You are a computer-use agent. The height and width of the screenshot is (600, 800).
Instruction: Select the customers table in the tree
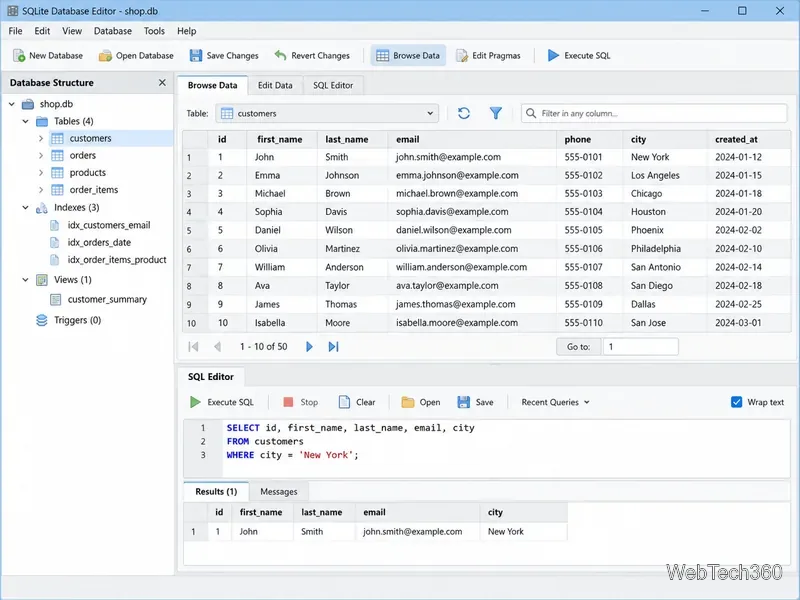[90, 138]
